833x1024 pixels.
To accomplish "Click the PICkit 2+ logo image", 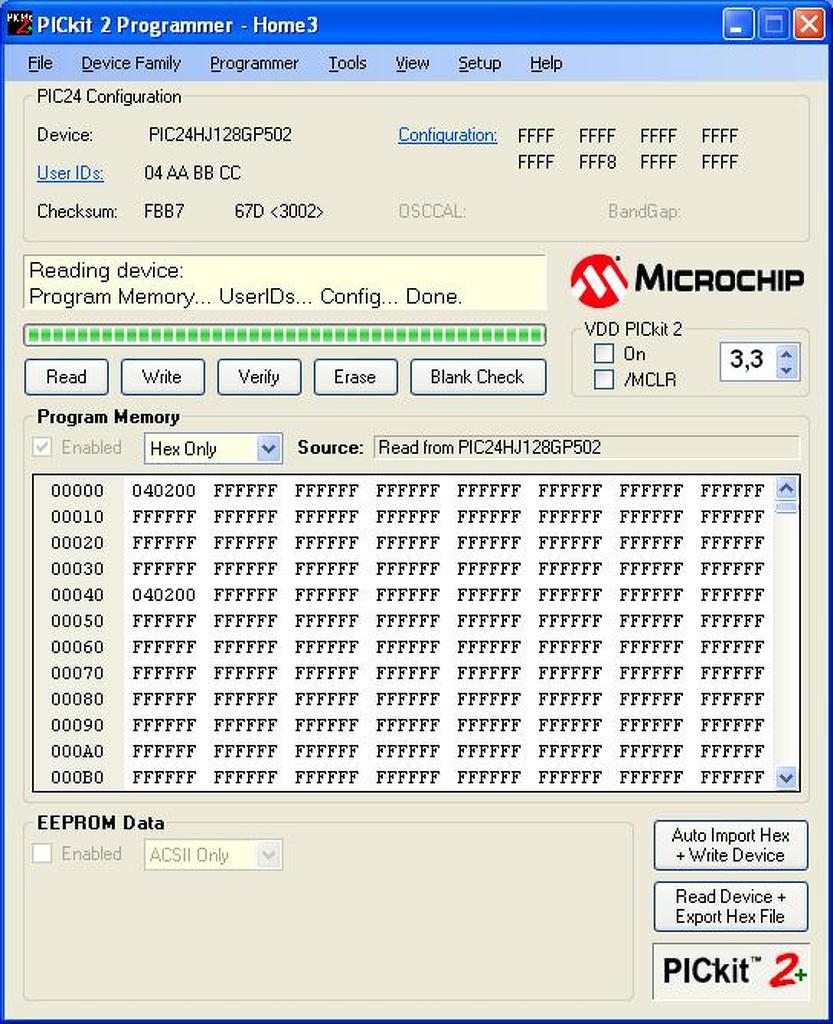I will [731, 972].
